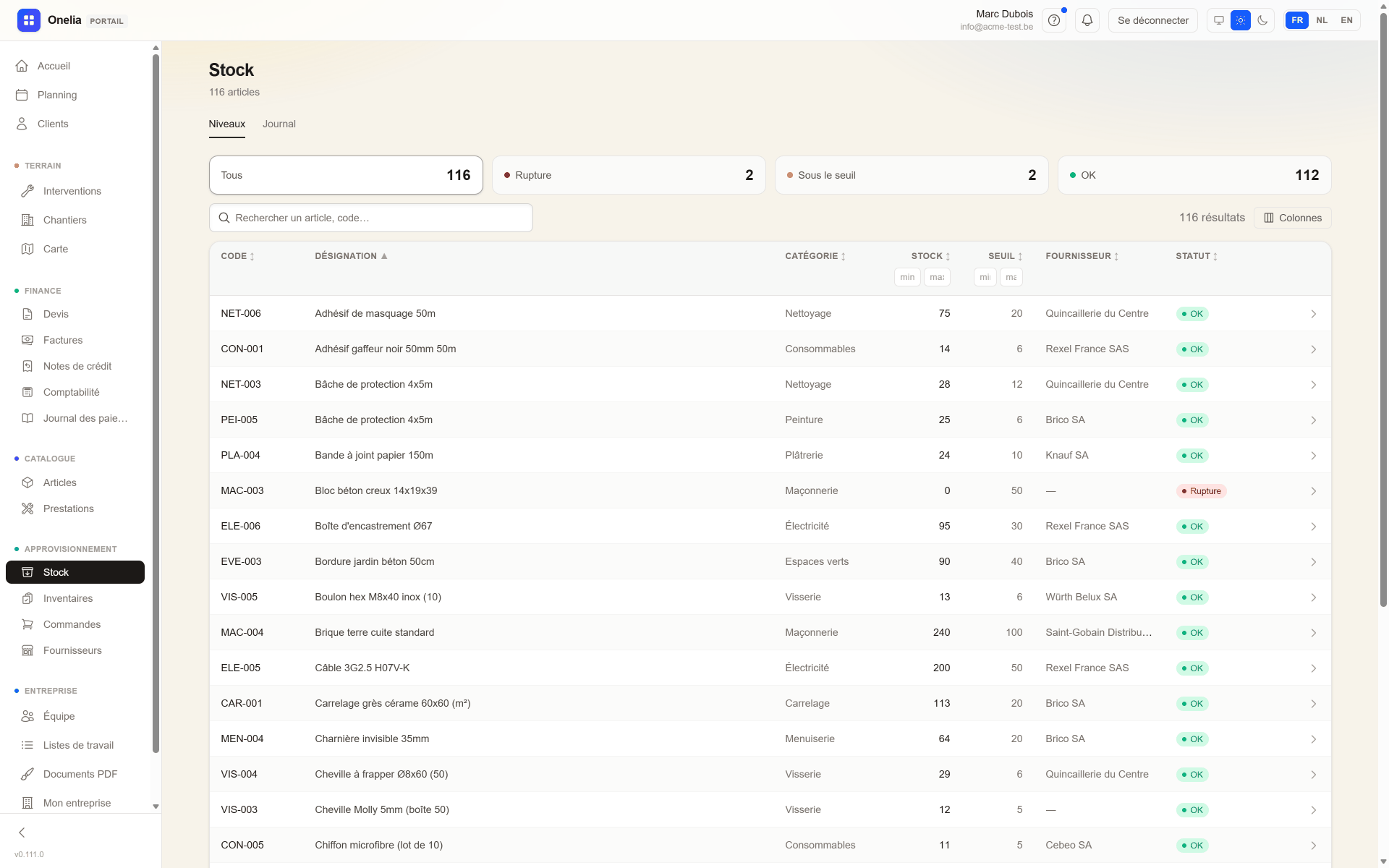
Task: Switch to the Journal tab
Action: pyautogui.click(x=279, y=124)
